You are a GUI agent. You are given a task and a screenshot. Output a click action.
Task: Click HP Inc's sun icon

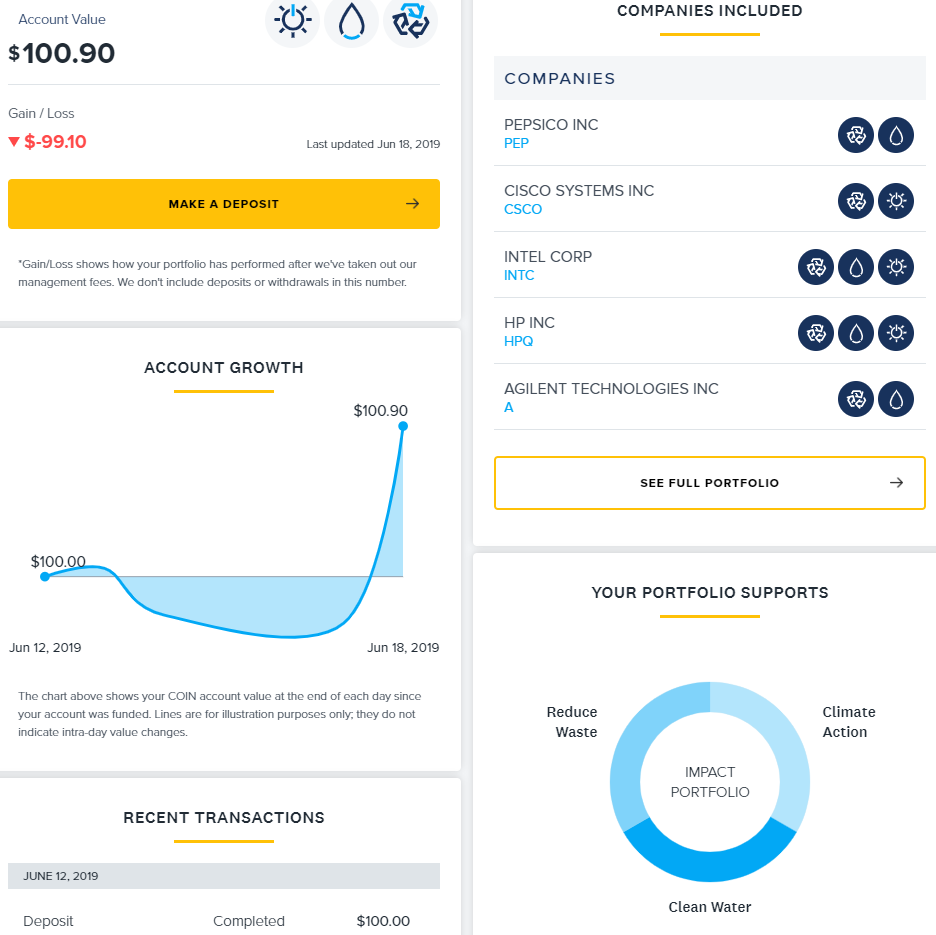point(896,333)
